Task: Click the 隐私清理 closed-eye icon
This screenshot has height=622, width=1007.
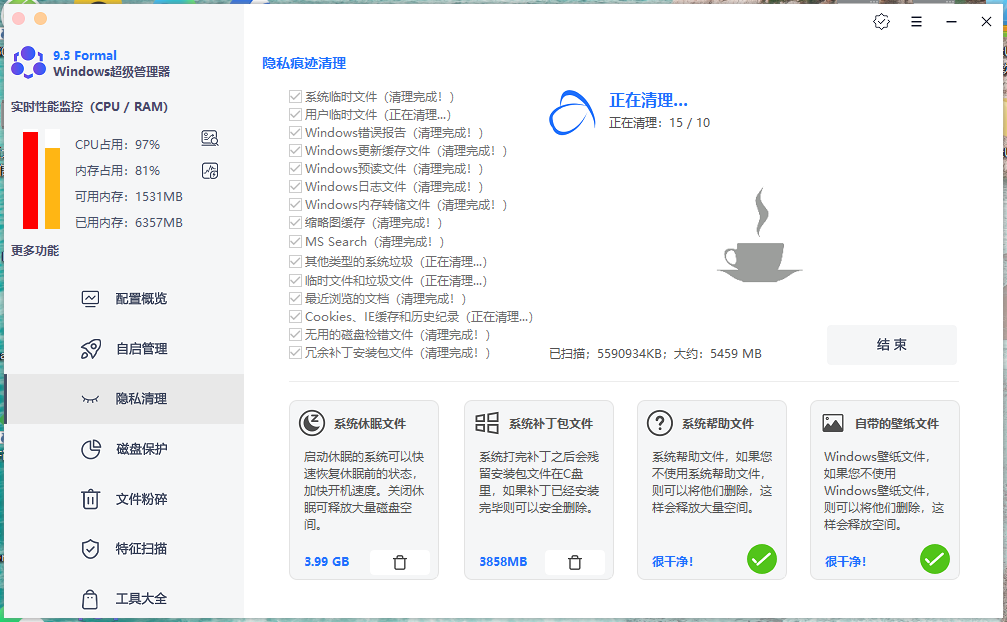Action: [x=91, y=399]
